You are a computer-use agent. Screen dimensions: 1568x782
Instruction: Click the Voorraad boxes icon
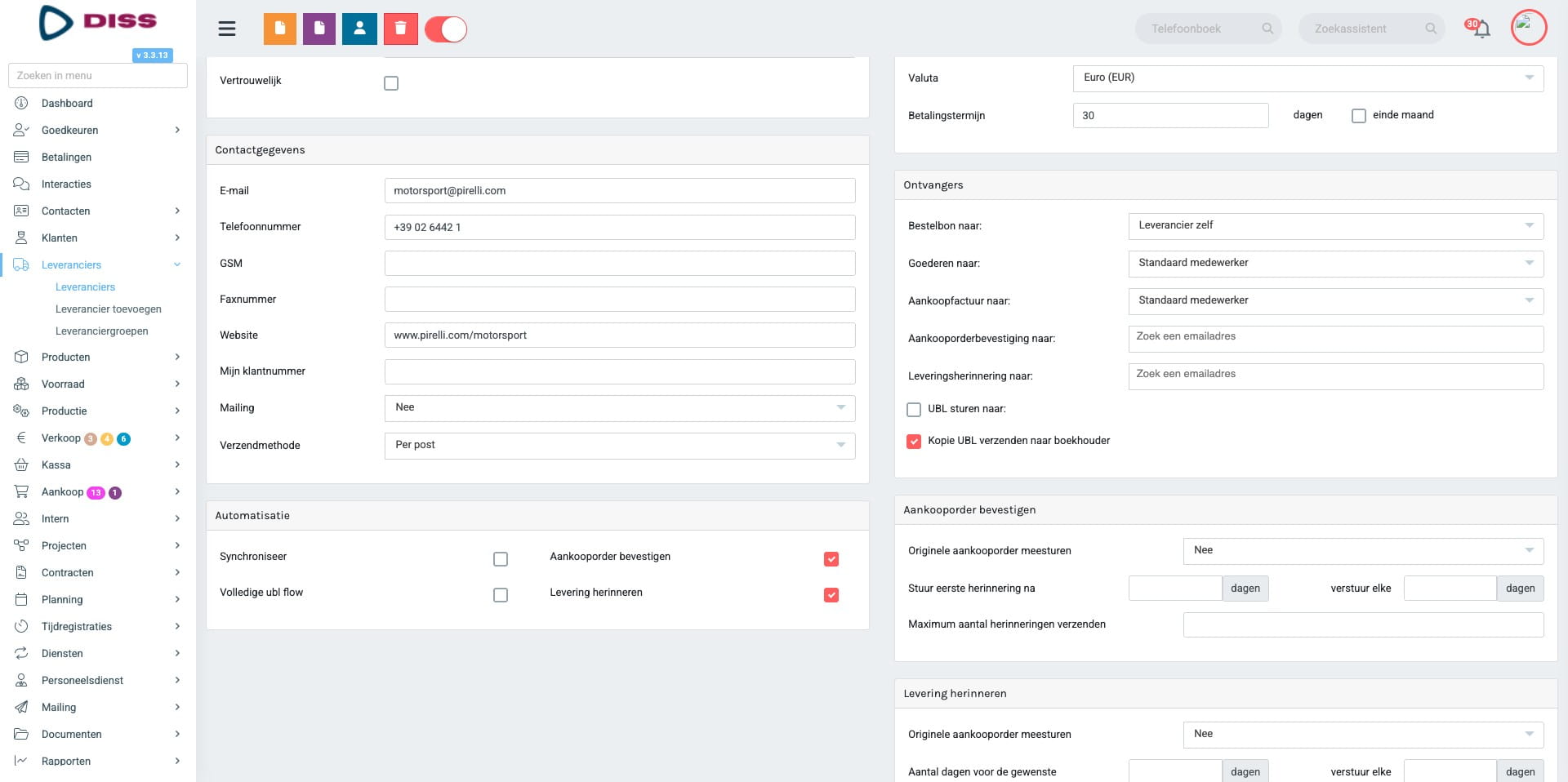(21, 384)
